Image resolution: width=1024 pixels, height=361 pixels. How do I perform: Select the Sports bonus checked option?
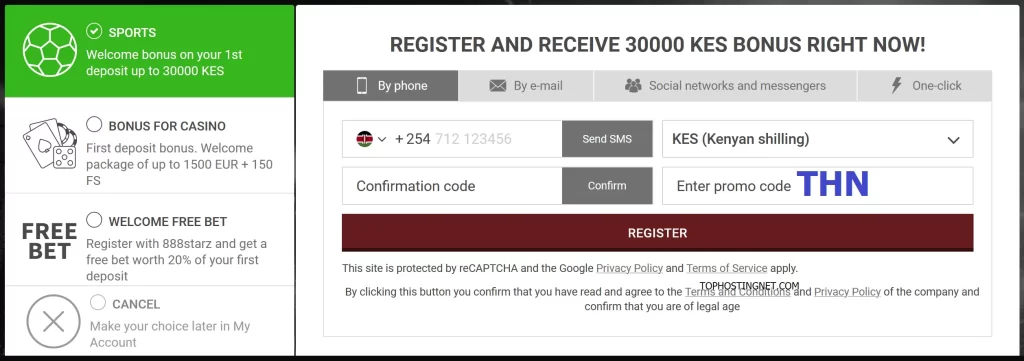click(94, 31)
